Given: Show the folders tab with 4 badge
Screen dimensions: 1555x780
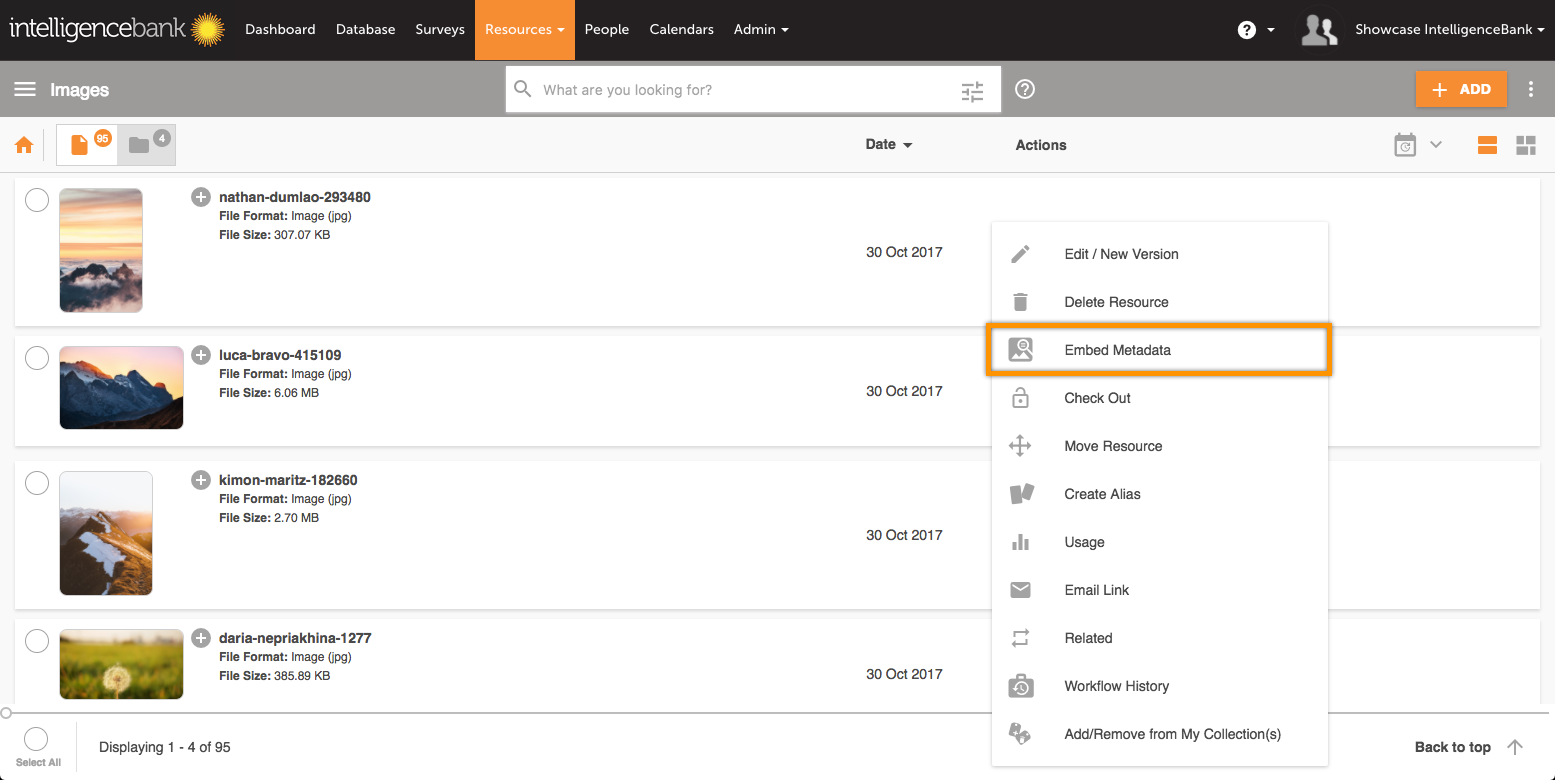Looking at the screenshot, I should [145, 145].
